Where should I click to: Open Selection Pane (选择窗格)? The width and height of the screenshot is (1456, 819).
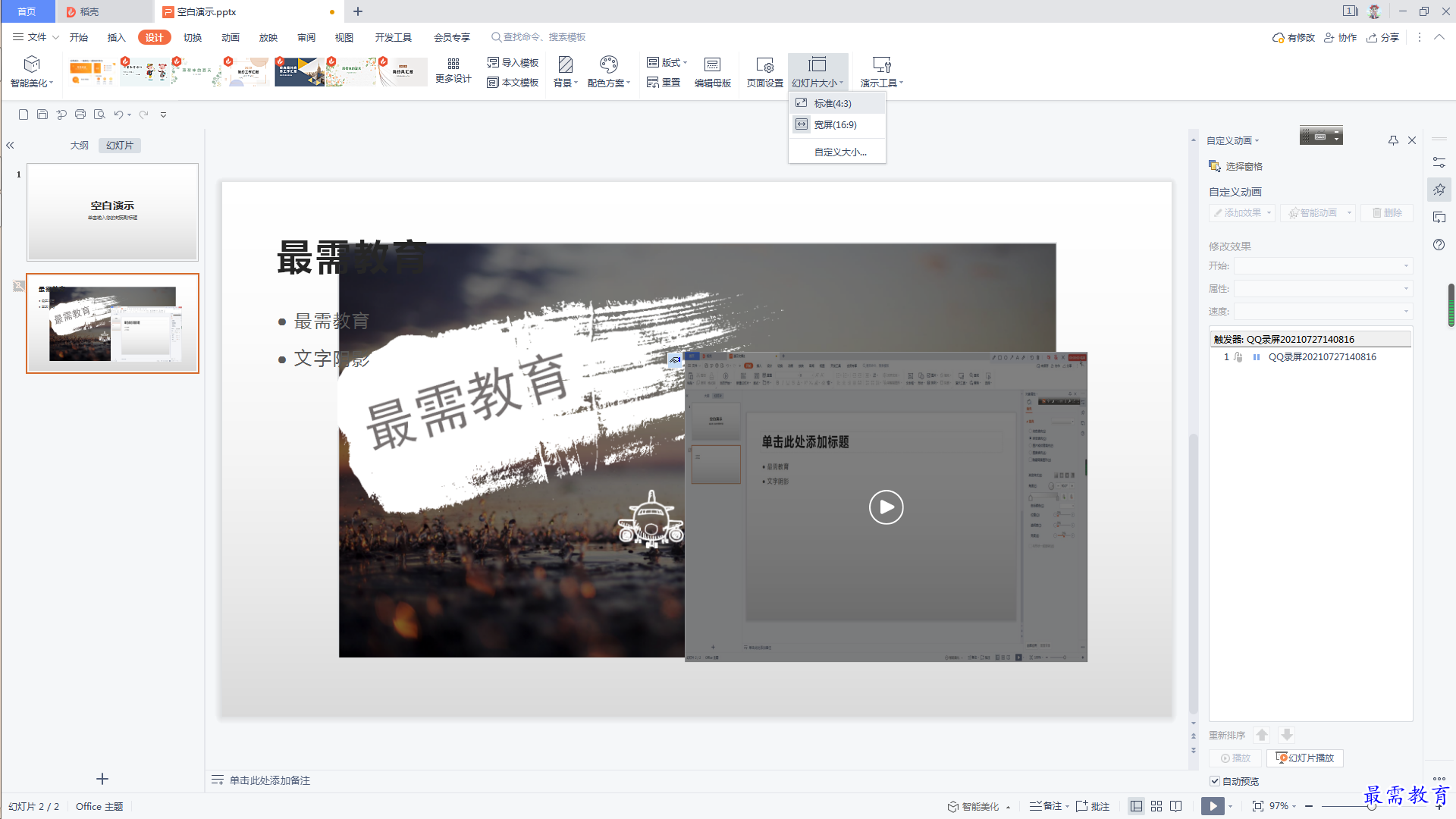click(x=1235, y=166)
